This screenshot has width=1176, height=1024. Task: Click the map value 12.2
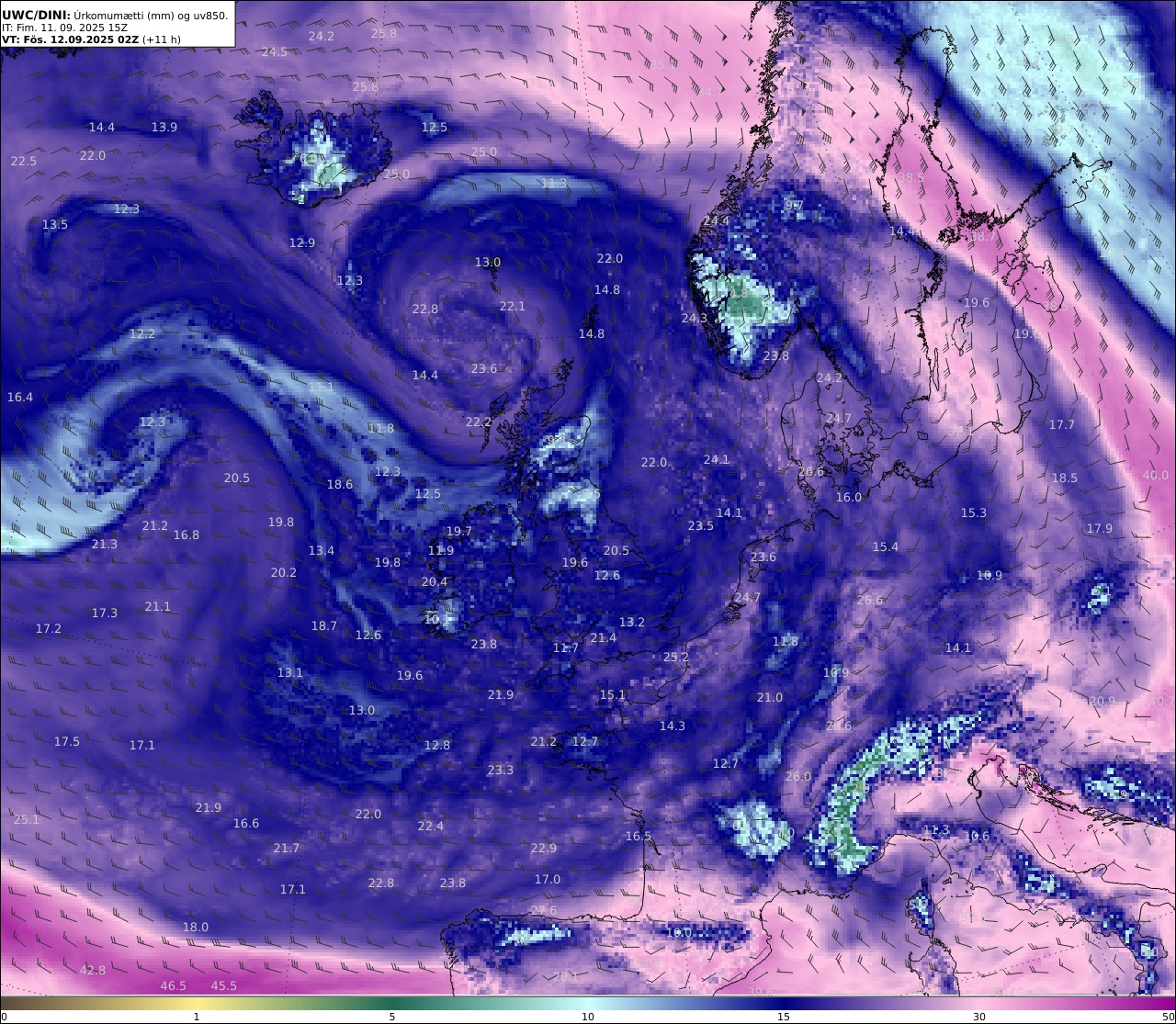[x=141, y=334]
